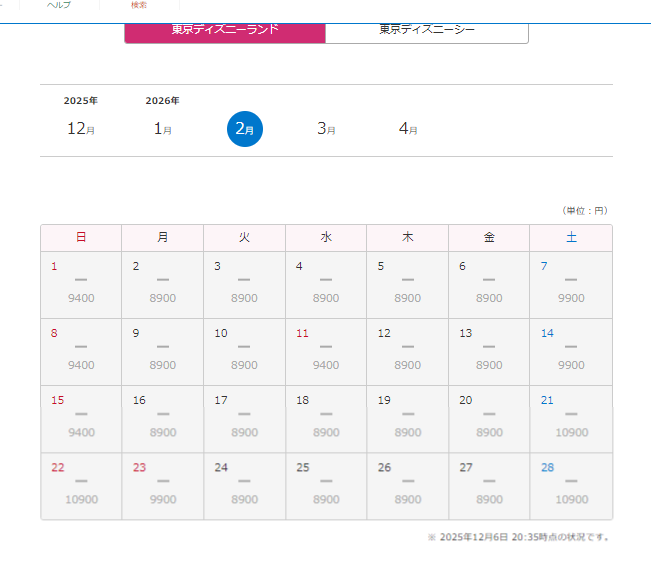Select February 16 date cell
This screenshot has height=567, width=651.
tap(162, 419)
